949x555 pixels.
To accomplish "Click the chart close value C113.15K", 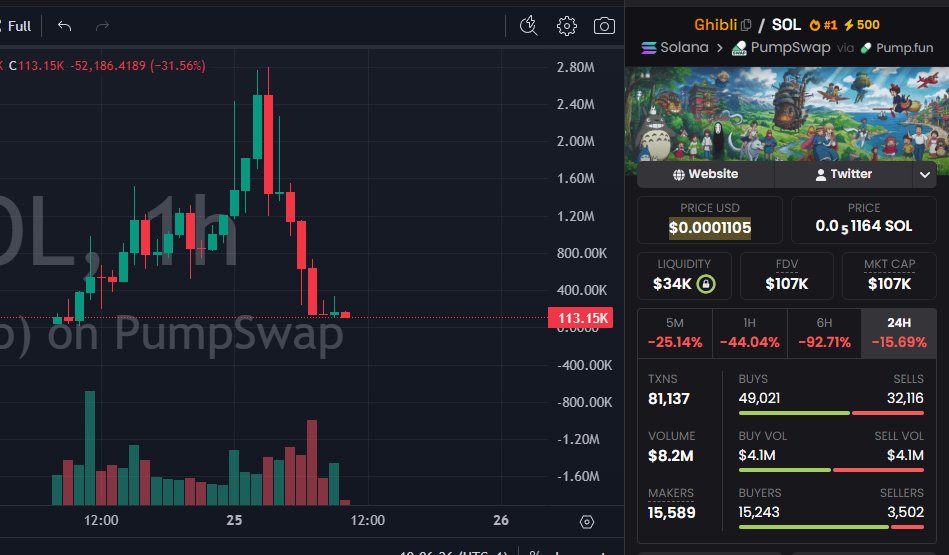I will point(37,65).
